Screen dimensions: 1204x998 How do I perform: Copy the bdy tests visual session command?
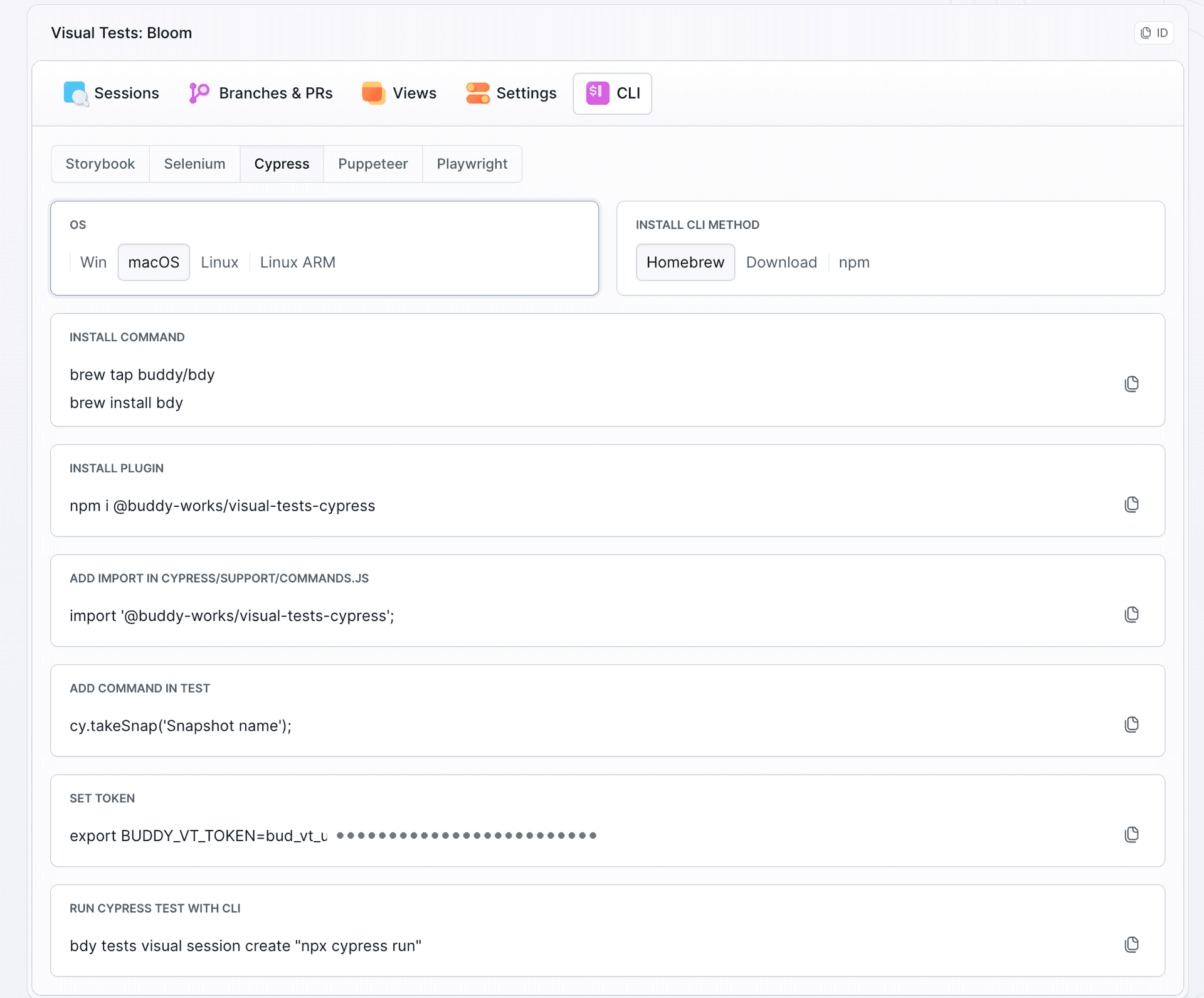[x=1131, y=945]
